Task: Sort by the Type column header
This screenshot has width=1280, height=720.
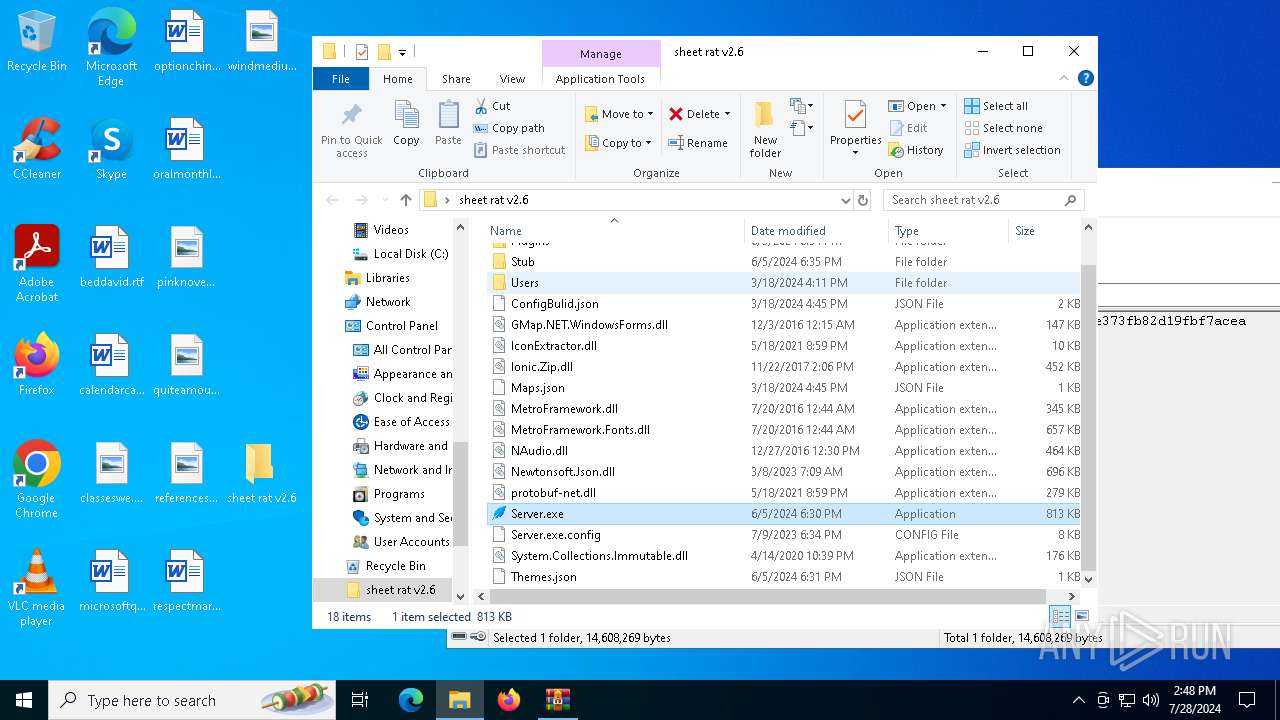Action: (949, 230)
